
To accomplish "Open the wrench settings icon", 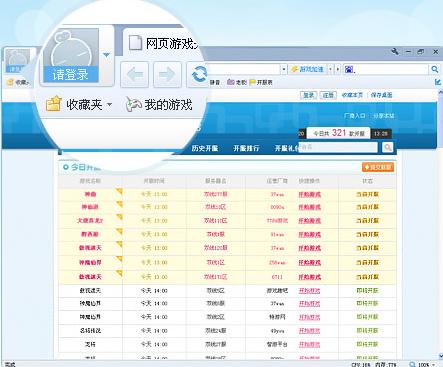I will tap(395, 52).
